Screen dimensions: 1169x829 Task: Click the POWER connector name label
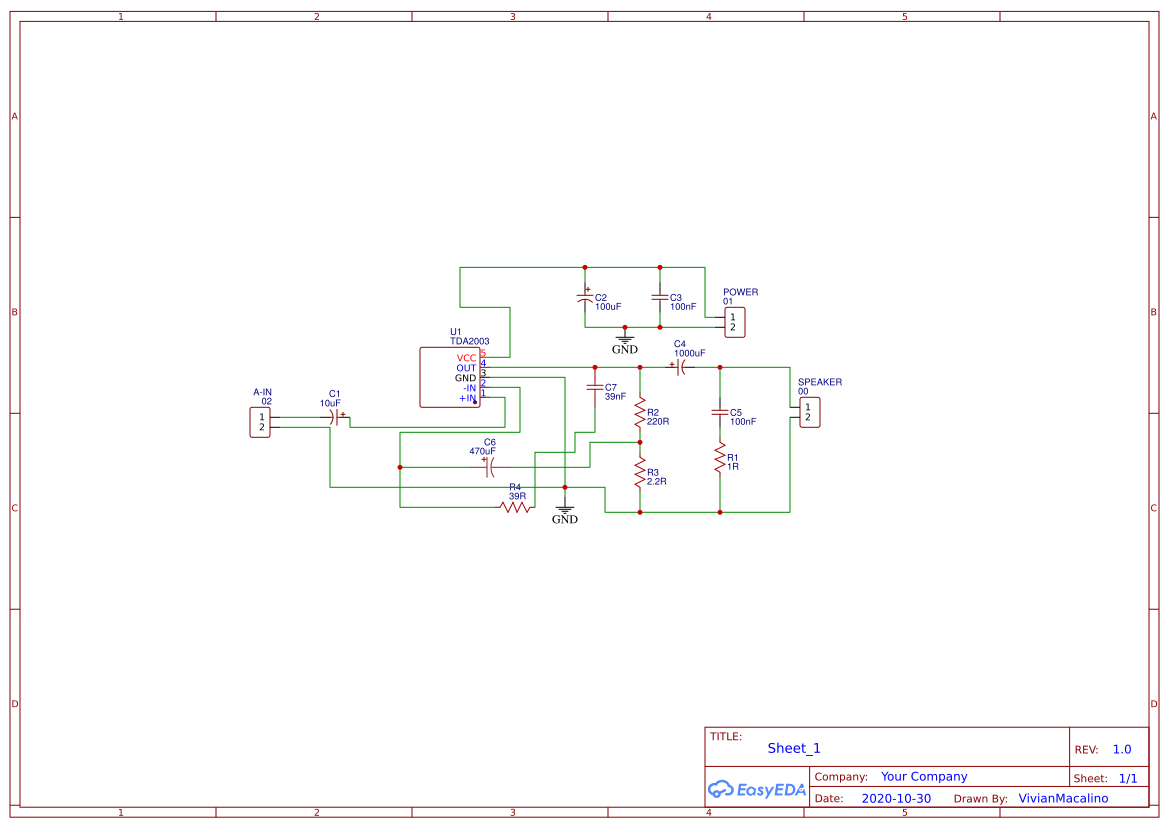[x=740, y=292]
